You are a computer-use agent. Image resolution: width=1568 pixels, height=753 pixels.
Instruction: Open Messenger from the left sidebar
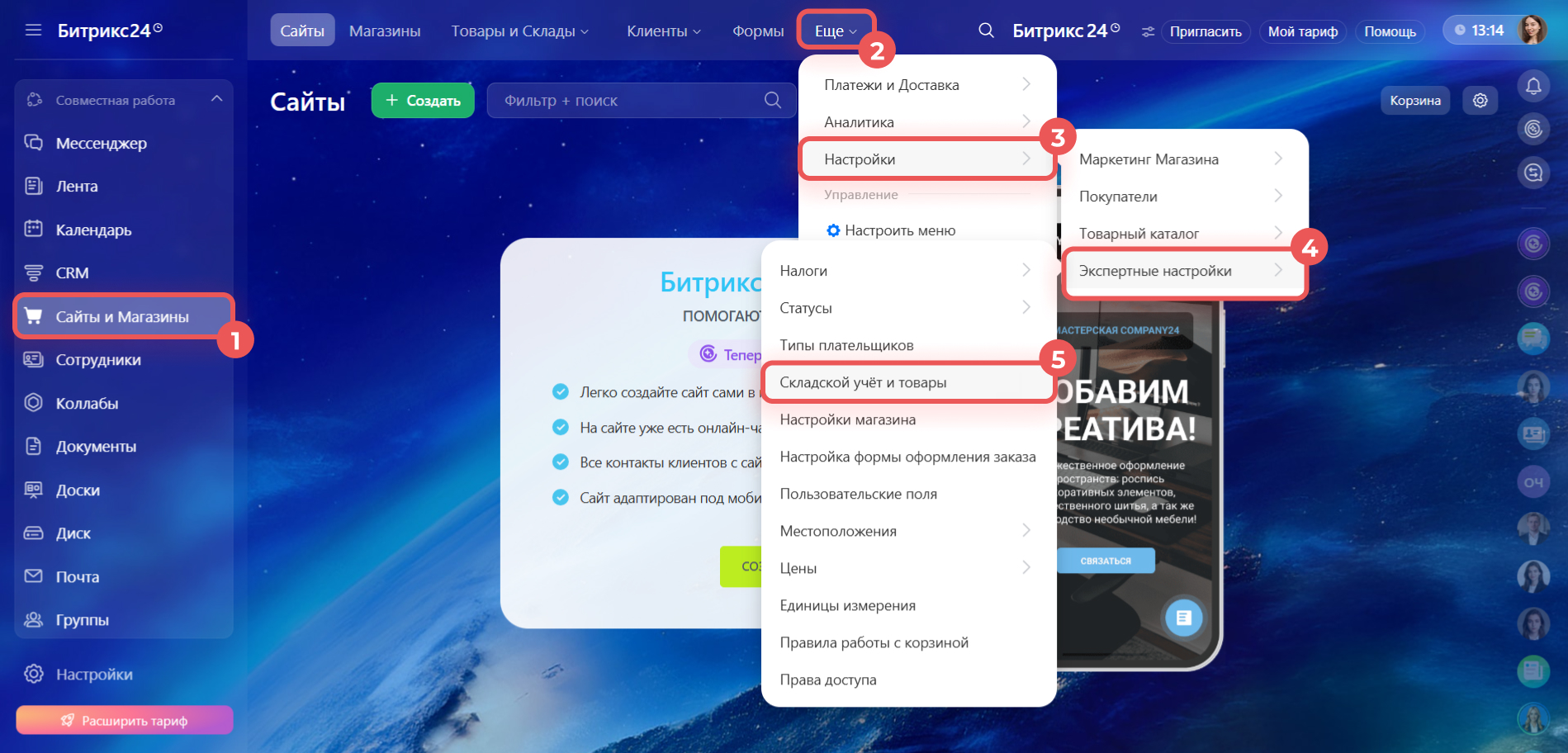tap(101, 144)
